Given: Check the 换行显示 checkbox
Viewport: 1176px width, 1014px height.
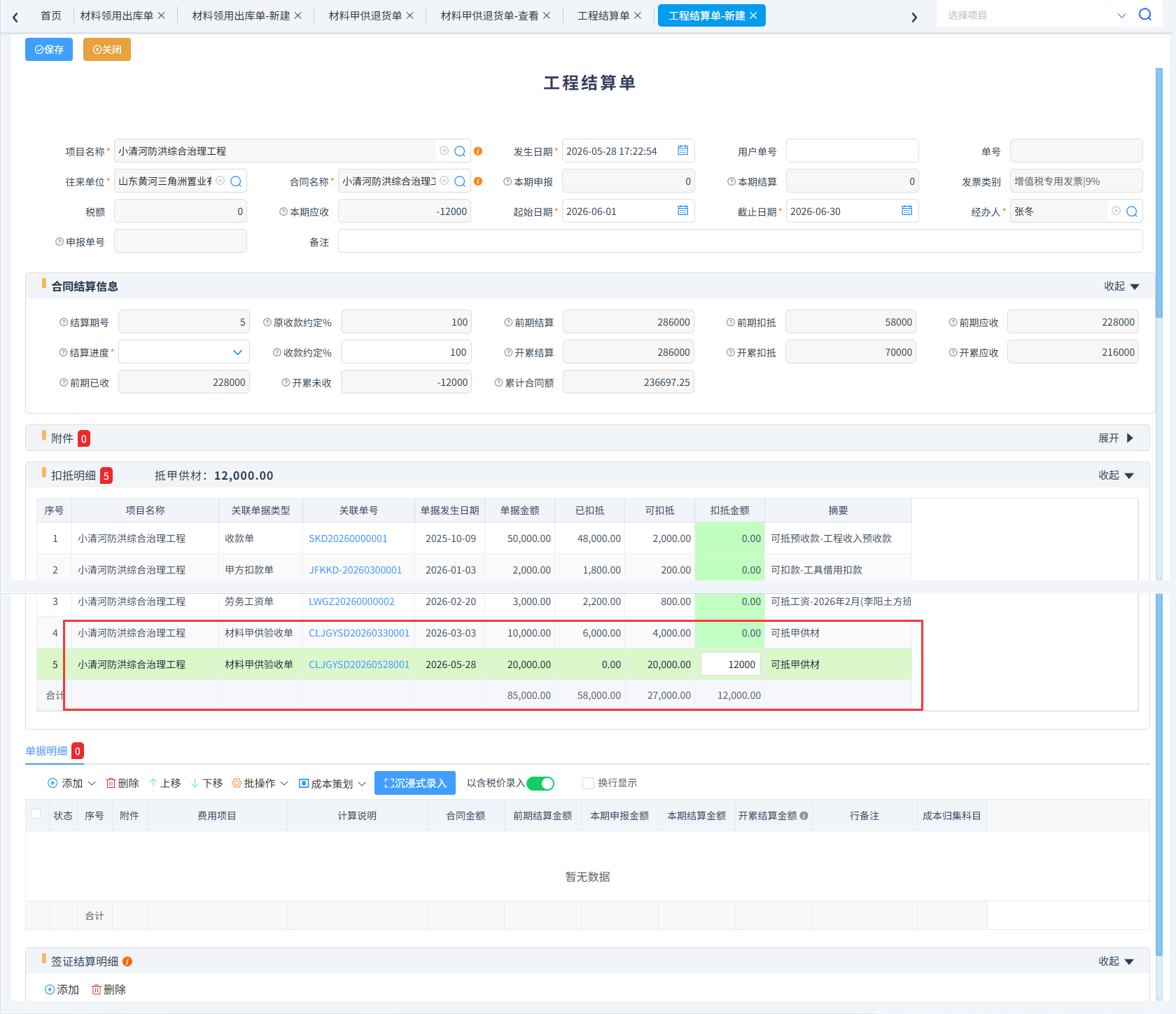Looking at the screenshot, I should [x=588, y=783].
